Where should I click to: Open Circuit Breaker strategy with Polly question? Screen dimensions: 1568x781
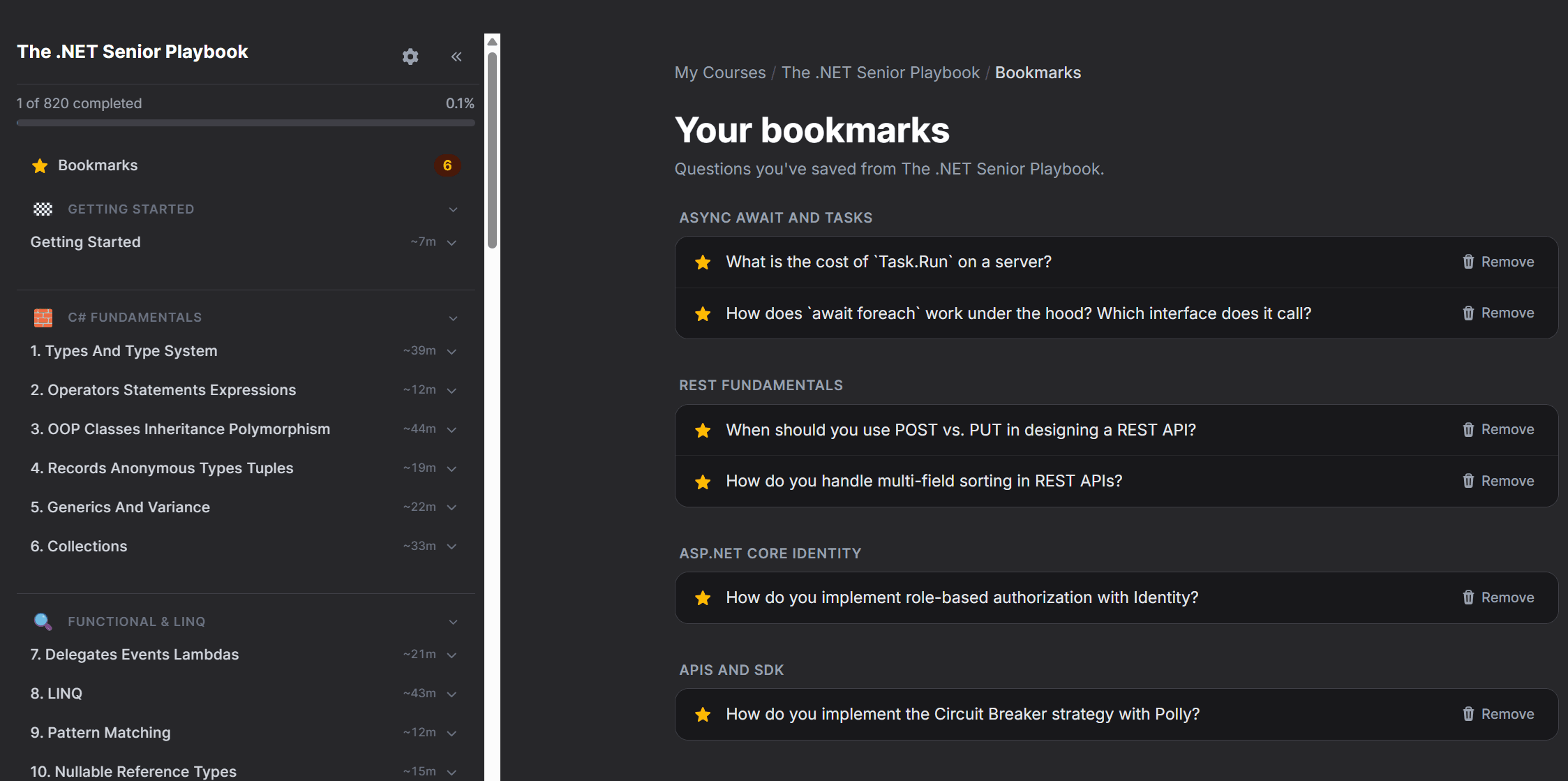(x=963, y=714)
